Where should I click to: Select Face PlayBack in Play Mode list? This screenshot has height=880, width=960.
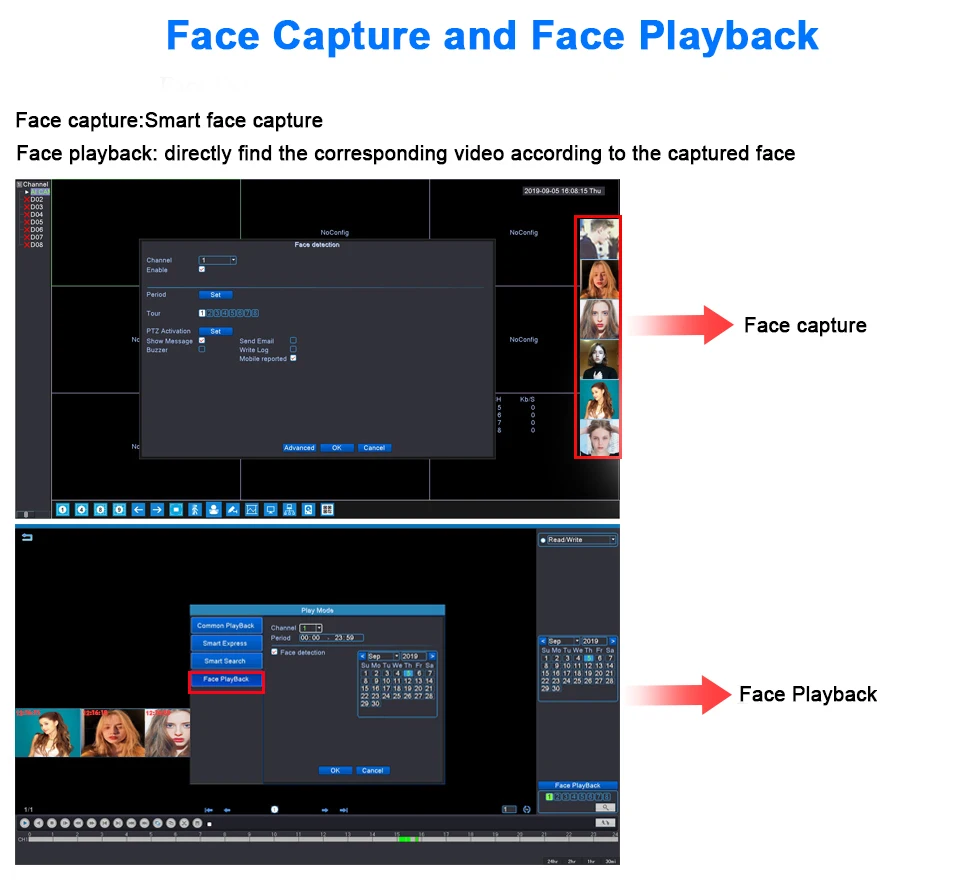pos(226,680)
